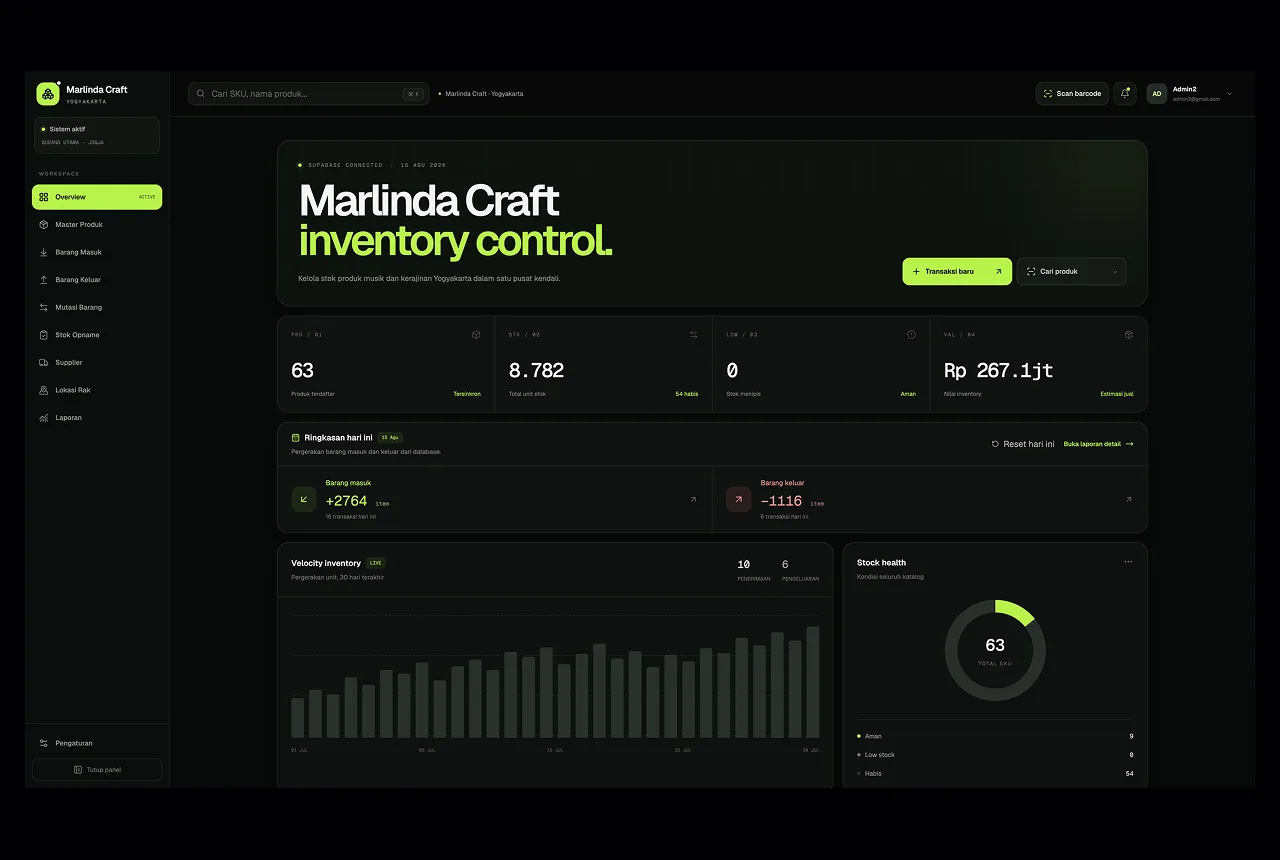Click Reset hari ini
This screenshot has height=860, width=1280.
click(x=1023, y=444)
